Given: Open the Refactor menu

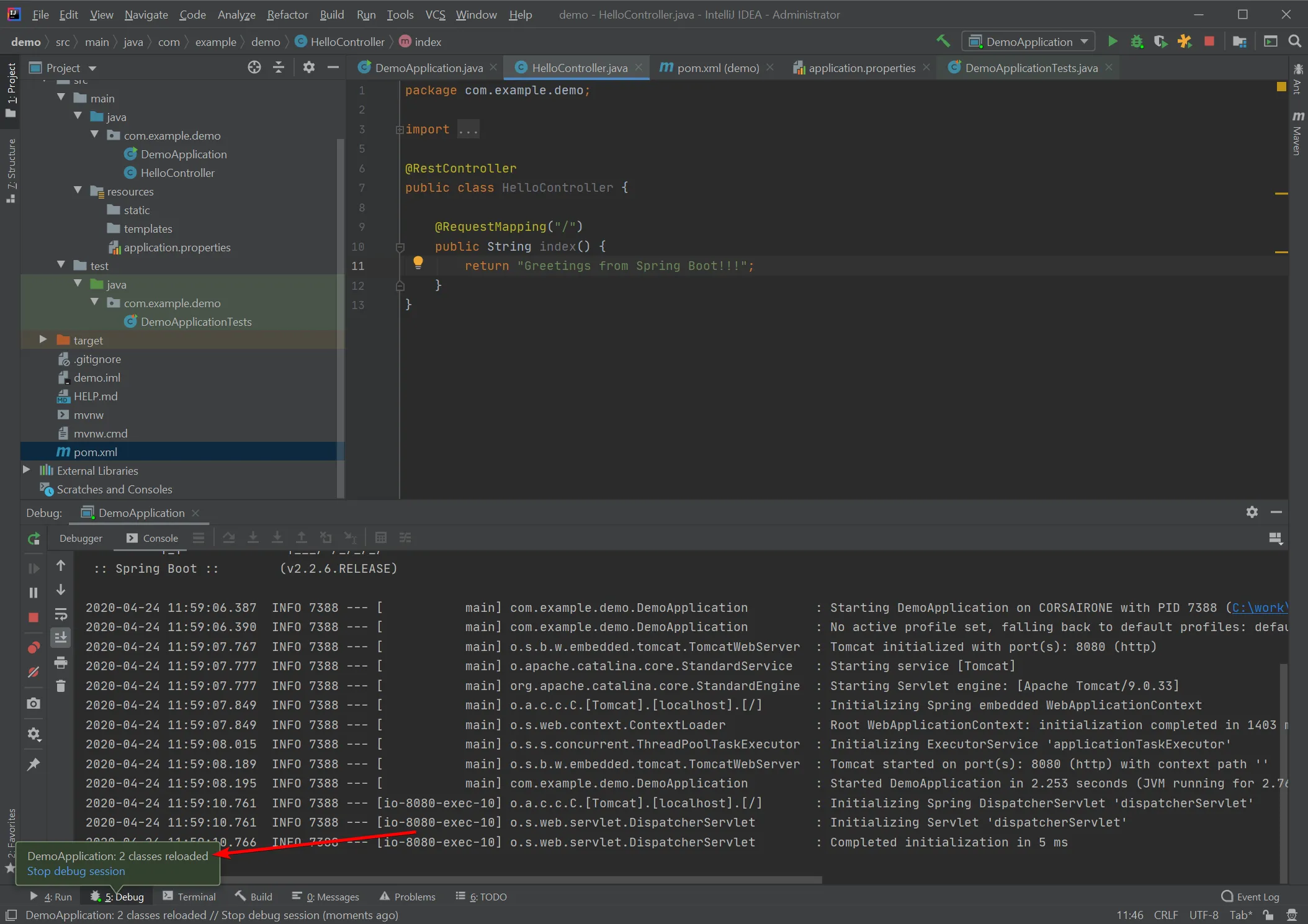Looking at the screenshot, I should click(287, 14).
